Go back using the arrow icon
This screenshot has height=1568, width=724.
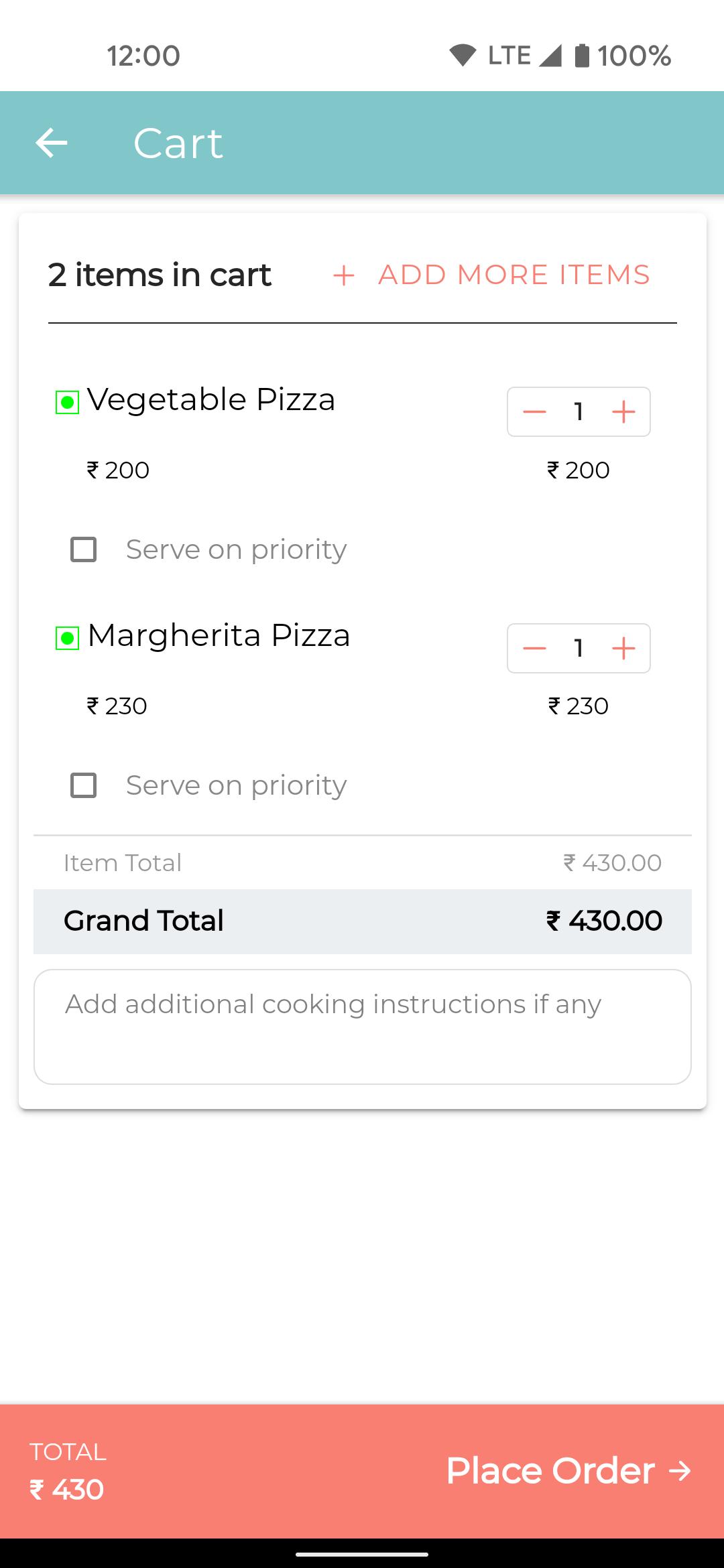point(52,143)
